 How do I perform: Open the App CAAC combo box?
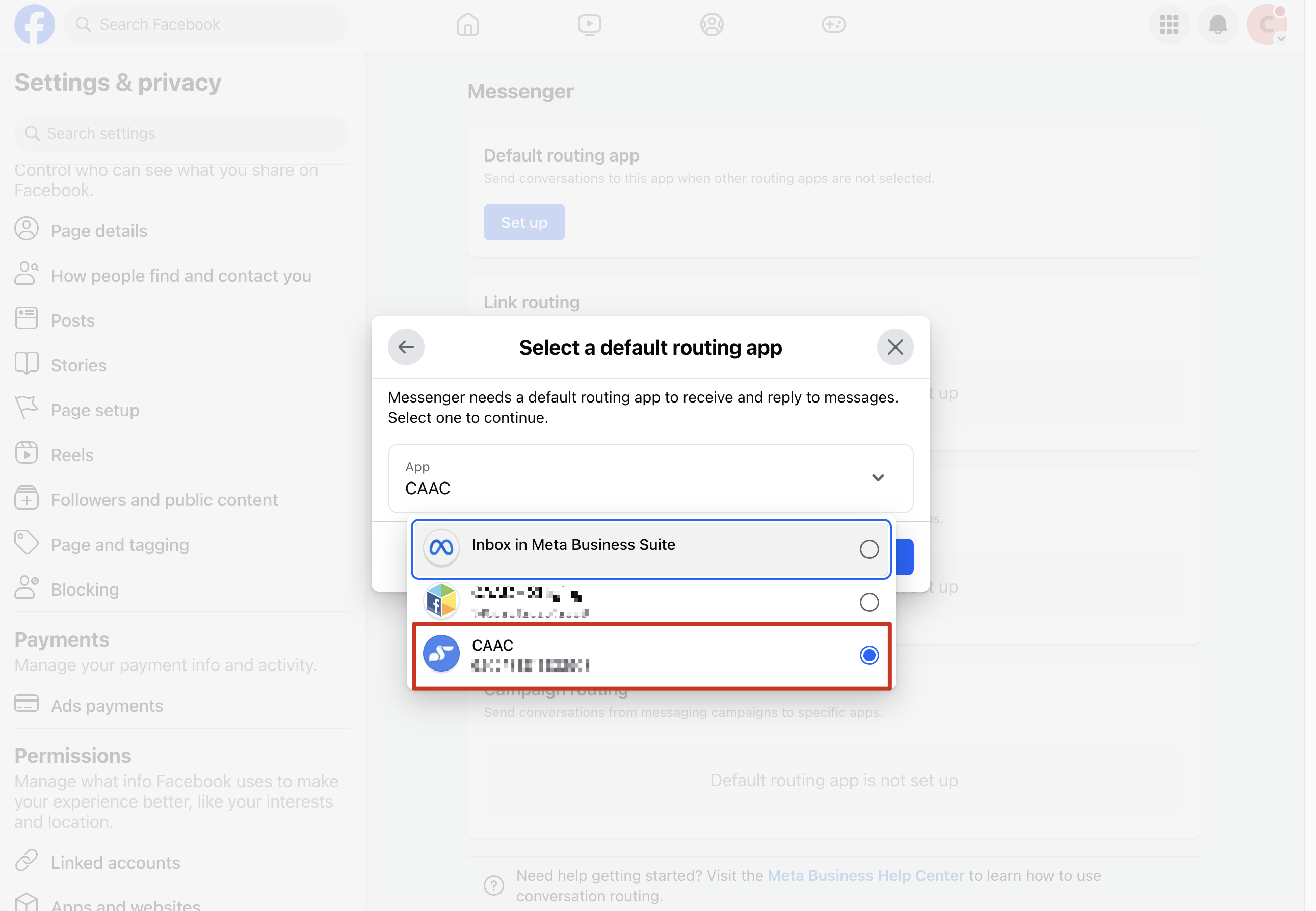(x=650, y=478)
